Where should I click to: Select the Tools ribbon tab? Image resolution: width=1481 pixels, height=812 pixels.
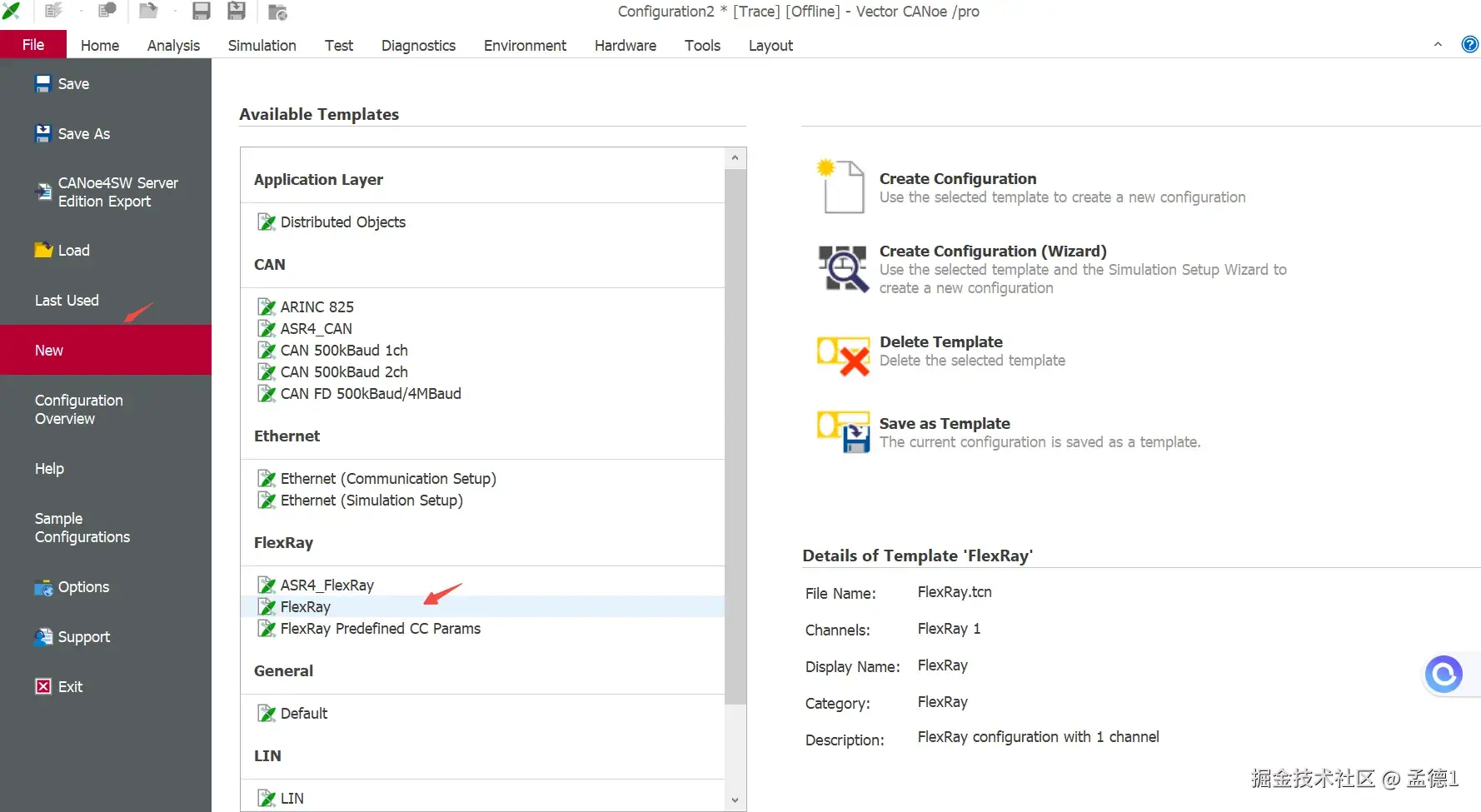(x=702, y=46)
